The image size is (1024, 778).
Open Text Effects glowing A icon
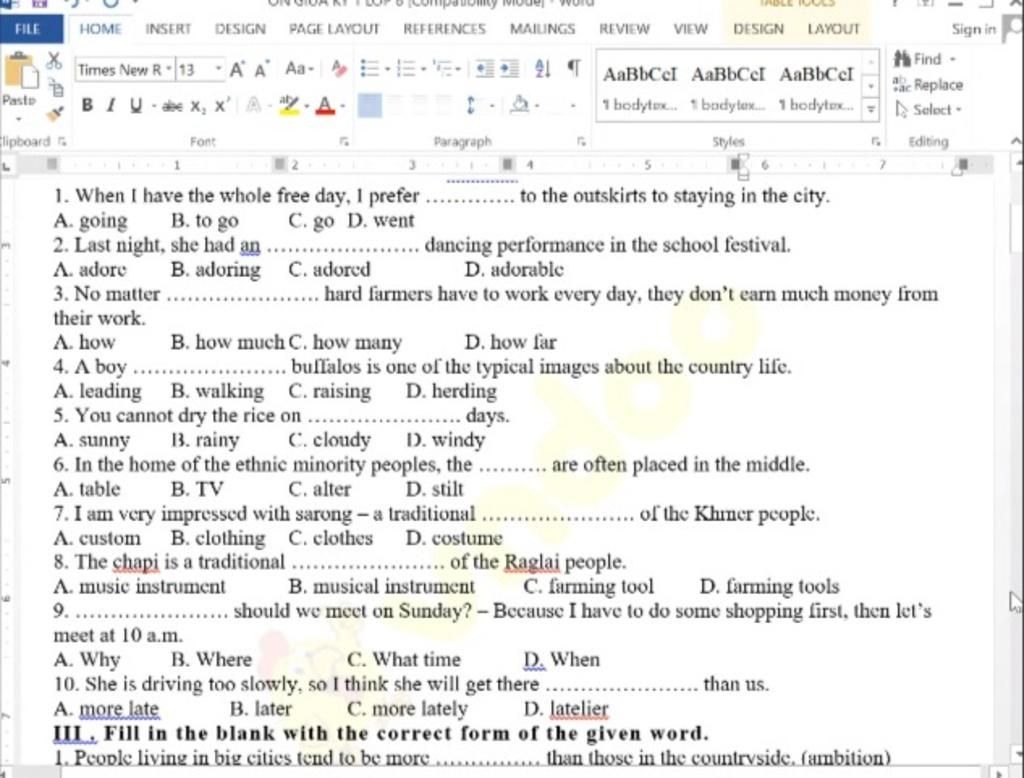pos(254,106)
